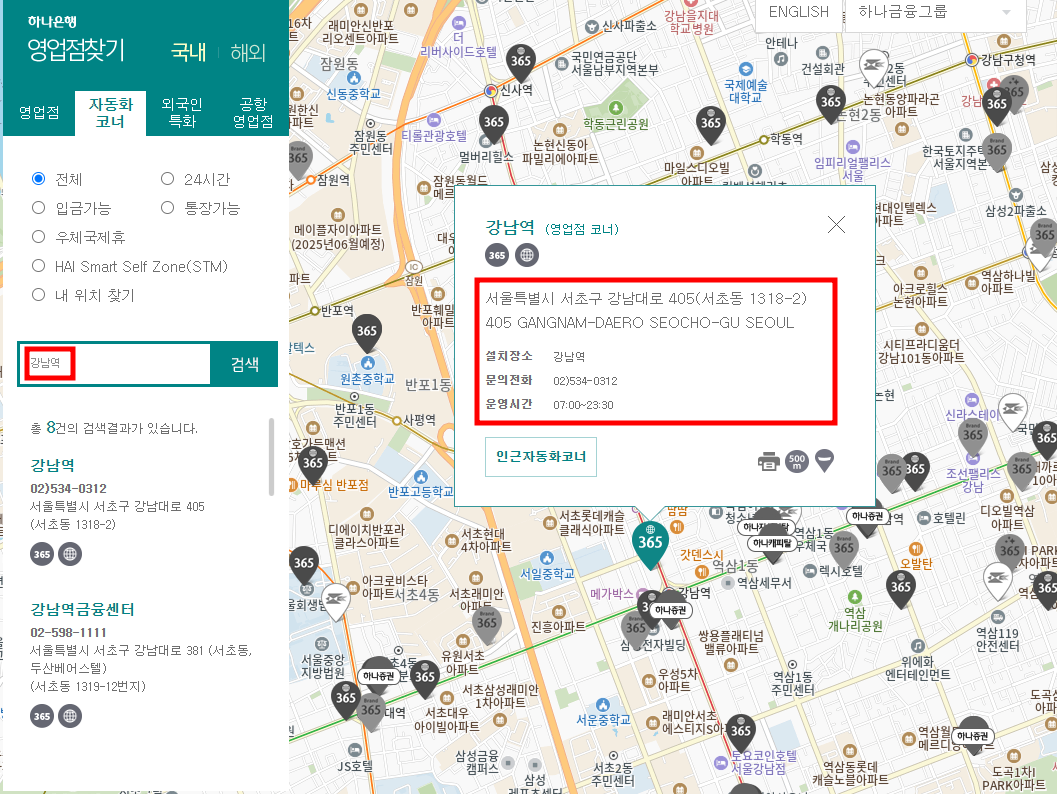The image size is (1057, 794).
Task: Select the 24시간 radio option
Action: [167, 177]
